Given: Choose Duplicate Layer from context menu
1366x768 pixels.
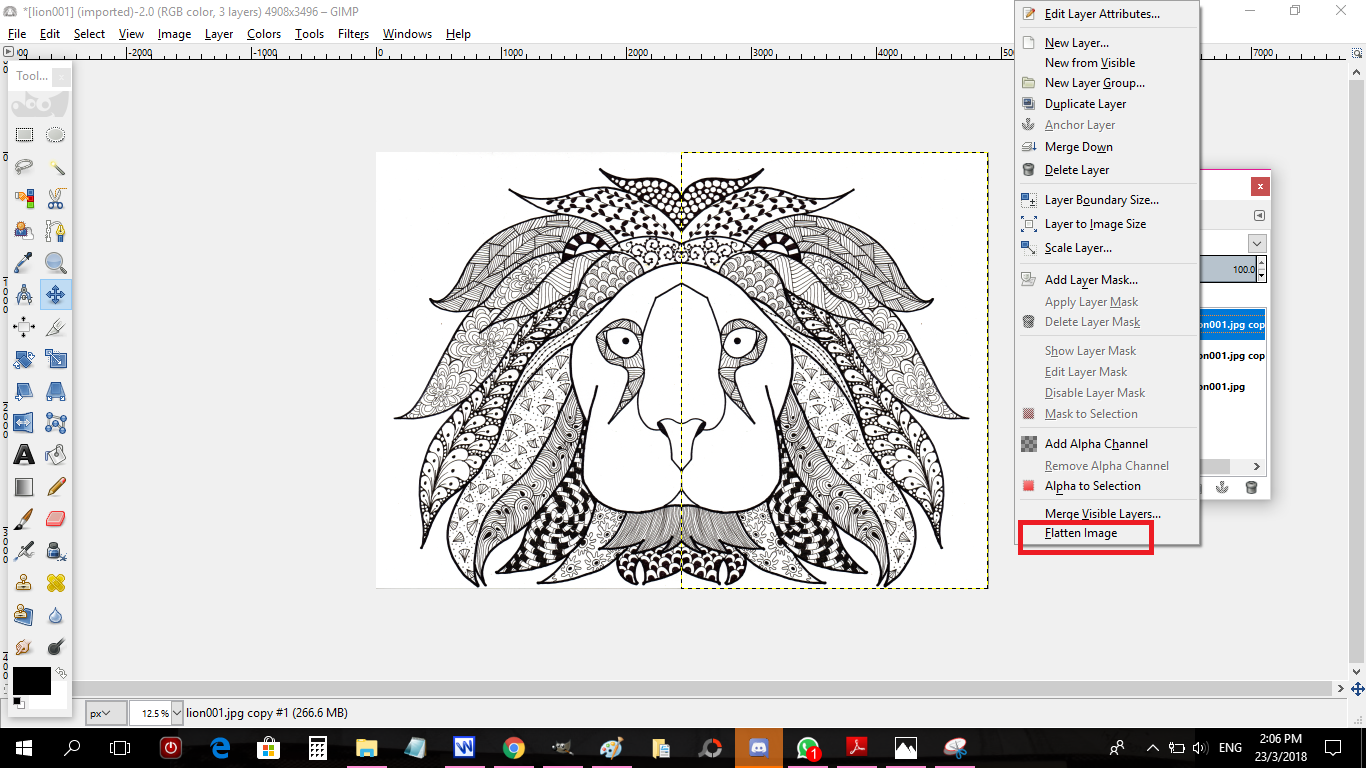Looking at the screenshot, I should [x=1085, y=104].
